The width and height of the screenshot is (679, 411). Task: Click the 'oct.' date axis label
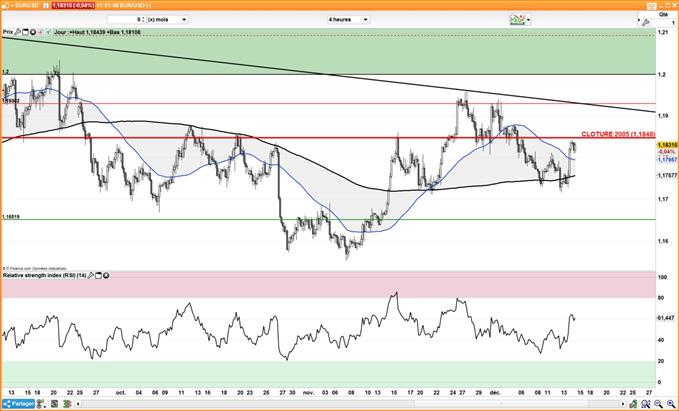coord(120,393)
